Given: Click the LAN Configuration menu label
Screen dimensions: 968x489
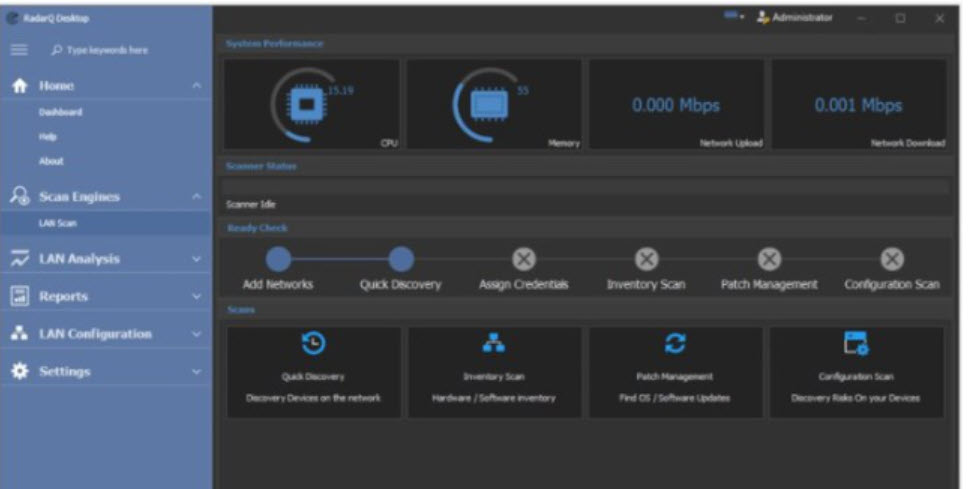Looking at the screenshot, I should pyautogui.click(x=95, y=333).
